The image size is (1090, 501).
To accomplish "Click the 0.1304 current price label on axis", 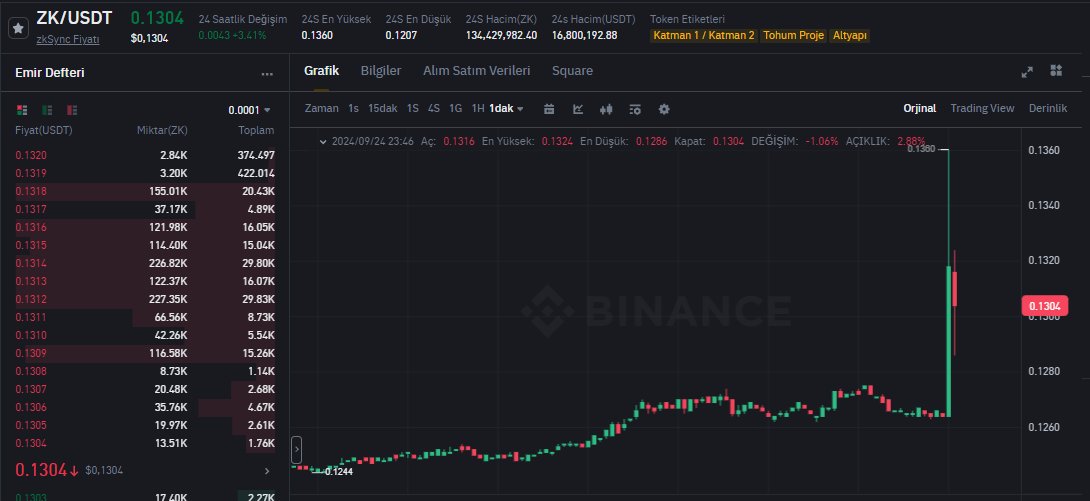I will 1043,306.
